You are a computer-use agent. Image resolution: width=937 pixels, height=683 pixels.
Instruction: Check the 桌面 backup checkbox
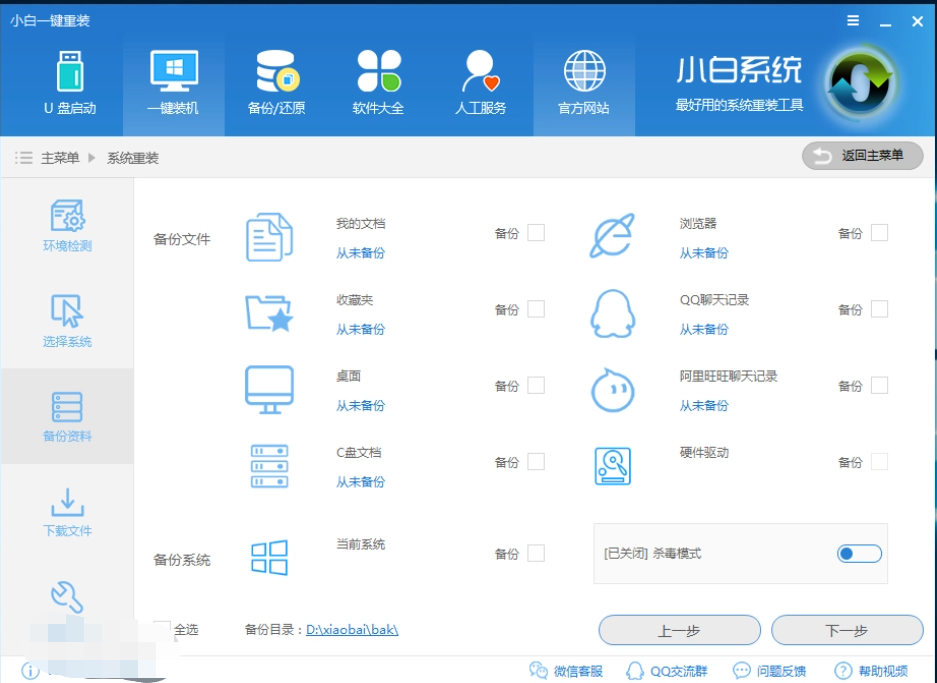point(536,385)
